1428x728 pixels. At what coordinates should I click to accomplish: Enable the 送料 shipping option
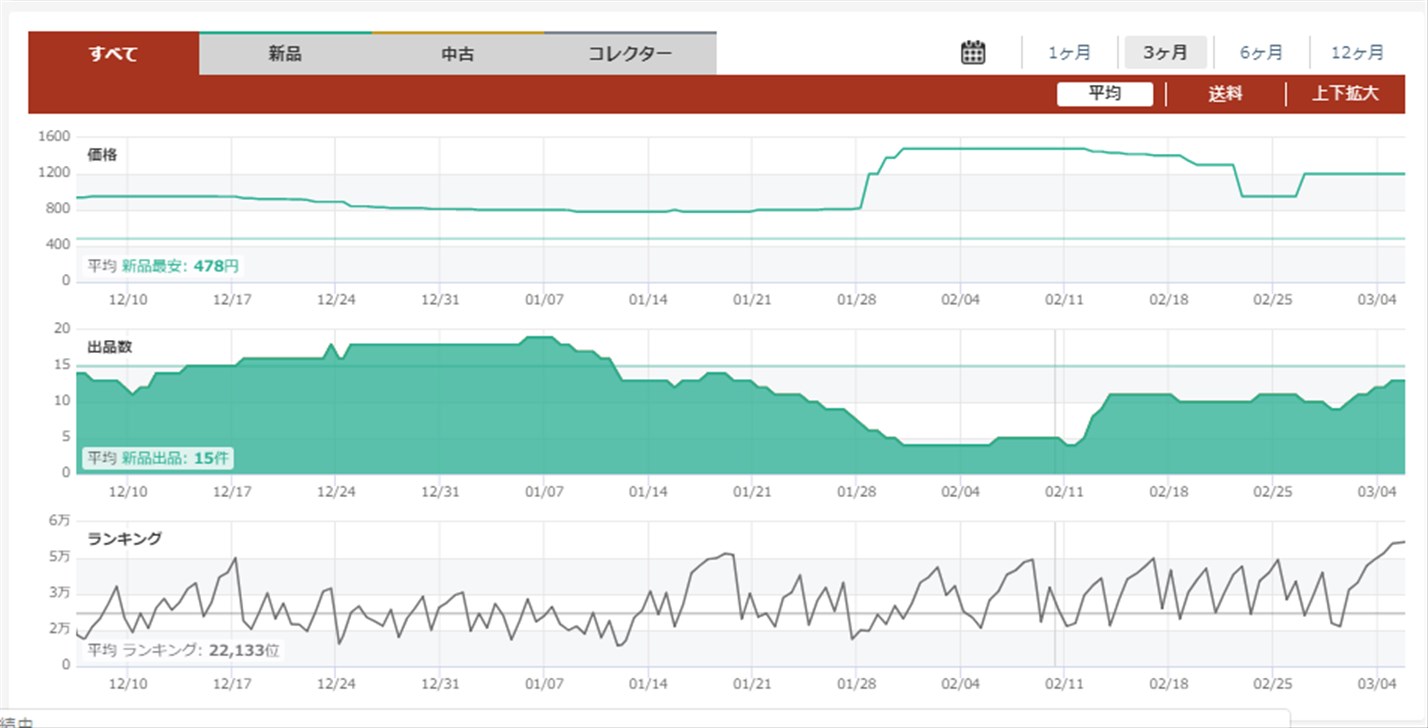[1225, 94]
